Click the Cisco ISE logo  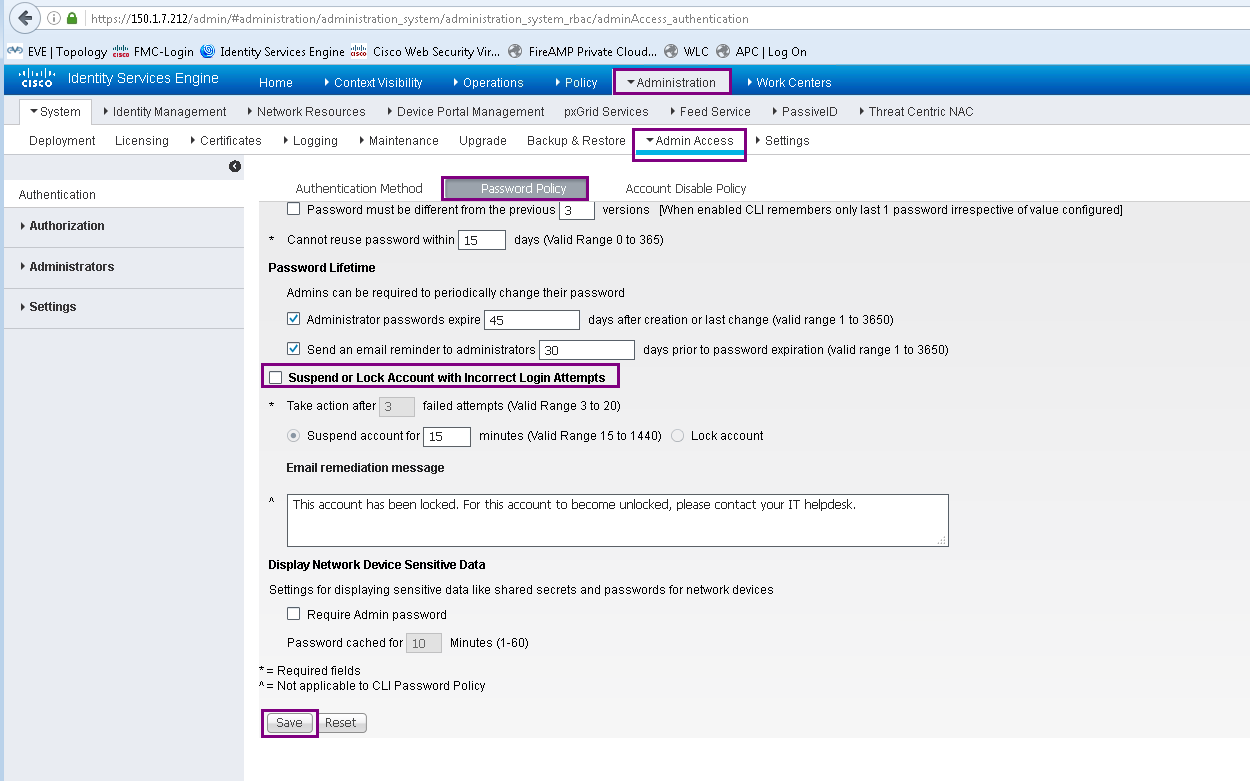pyautogui.click(x=37, y=78)
